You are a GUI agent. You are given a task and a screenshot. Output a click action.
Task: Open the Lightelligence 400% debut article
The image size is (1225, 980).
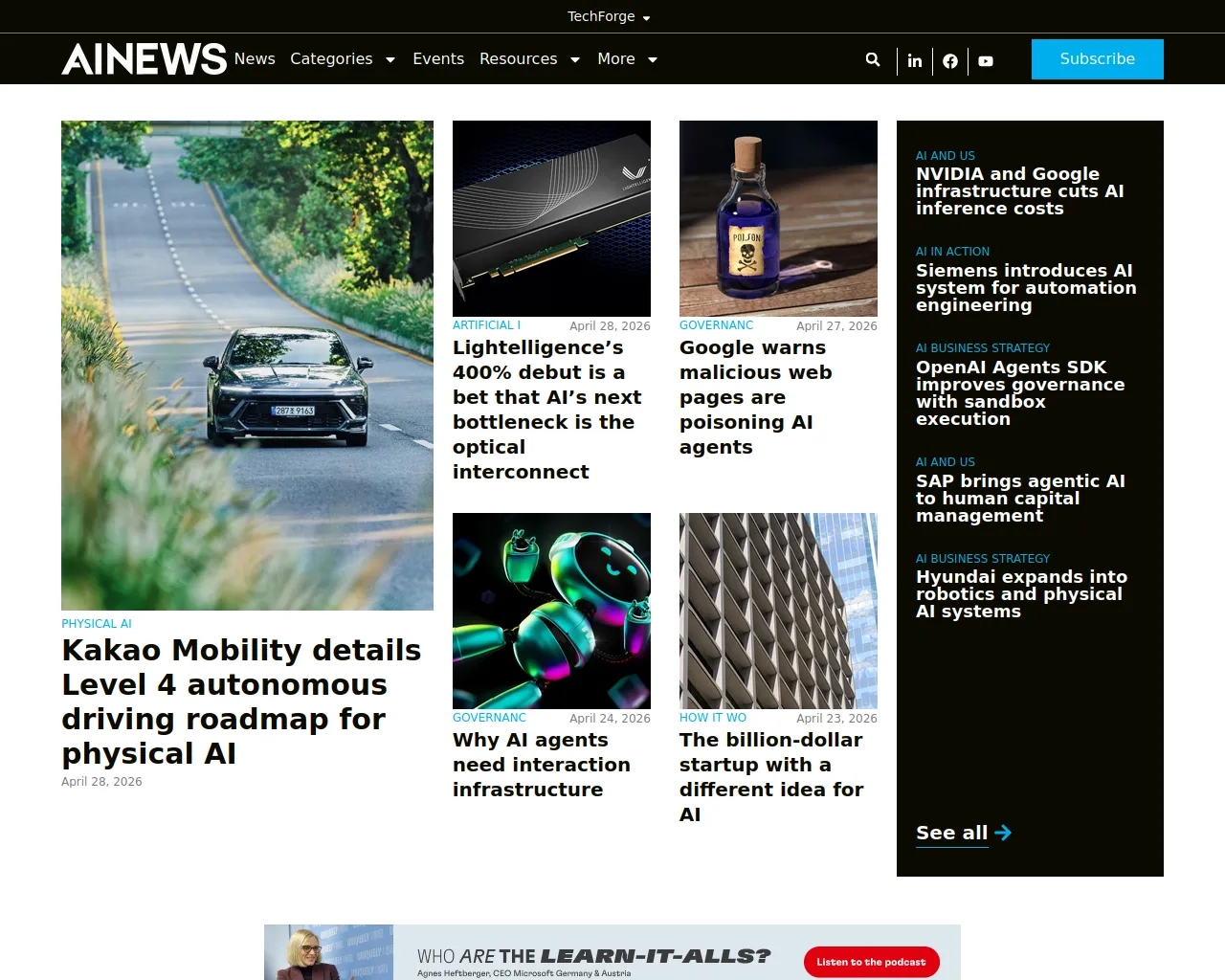[x=547, y=410]
